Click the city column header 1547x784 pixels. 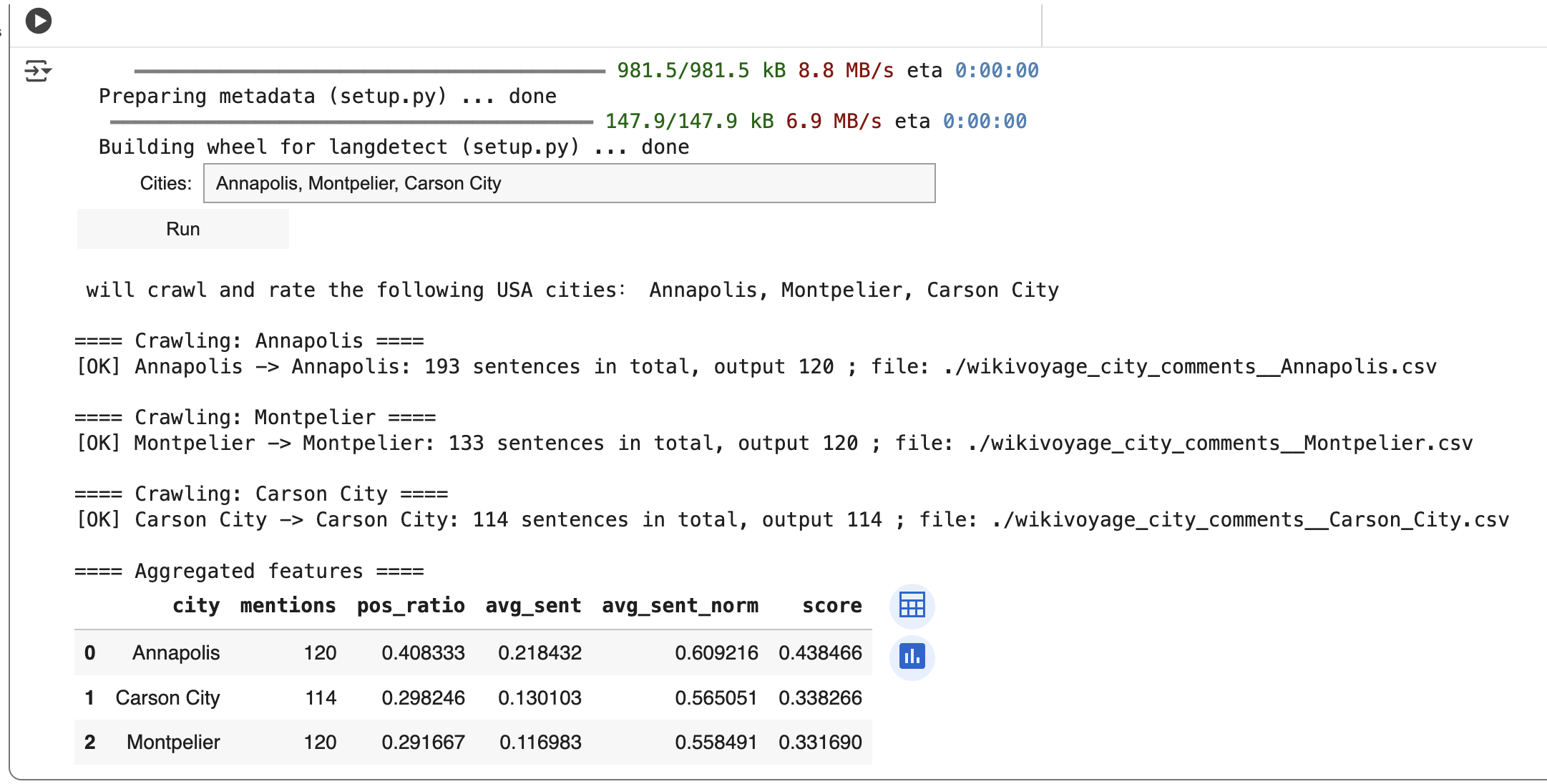pos(196,606)
